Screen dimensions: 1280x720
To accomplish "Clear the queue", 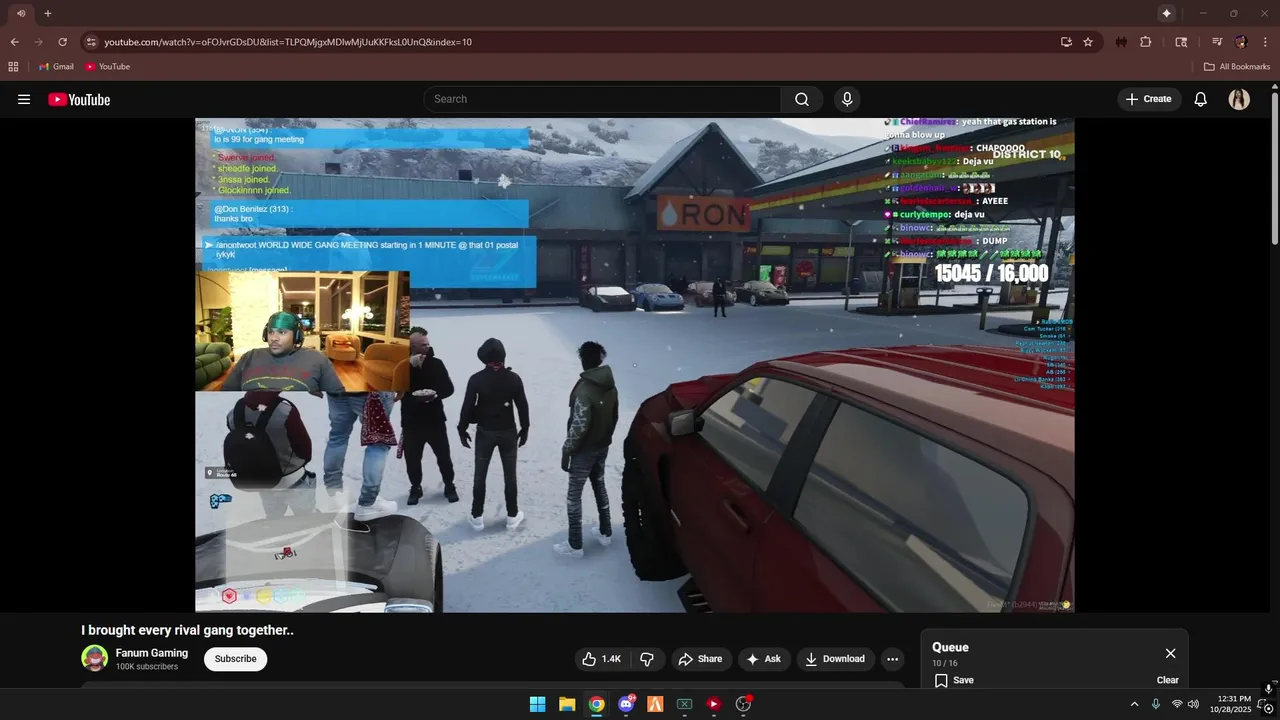I will (1168, 680).
